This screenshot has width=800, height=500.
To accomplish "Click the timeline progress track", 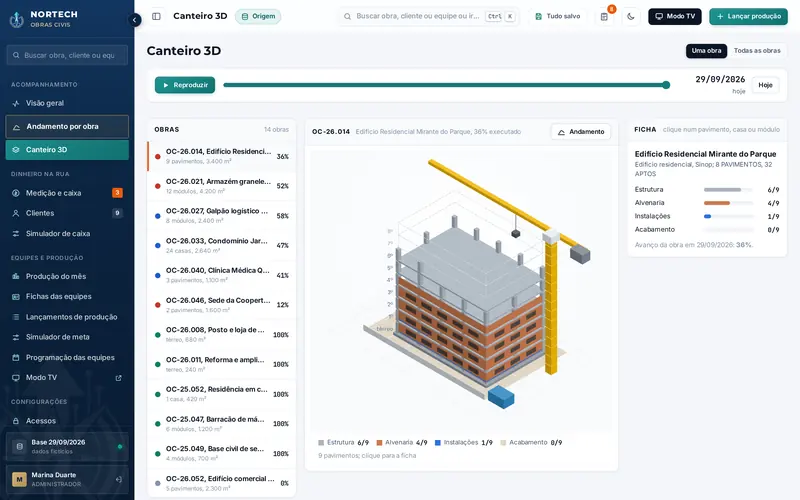I will 444,85.
